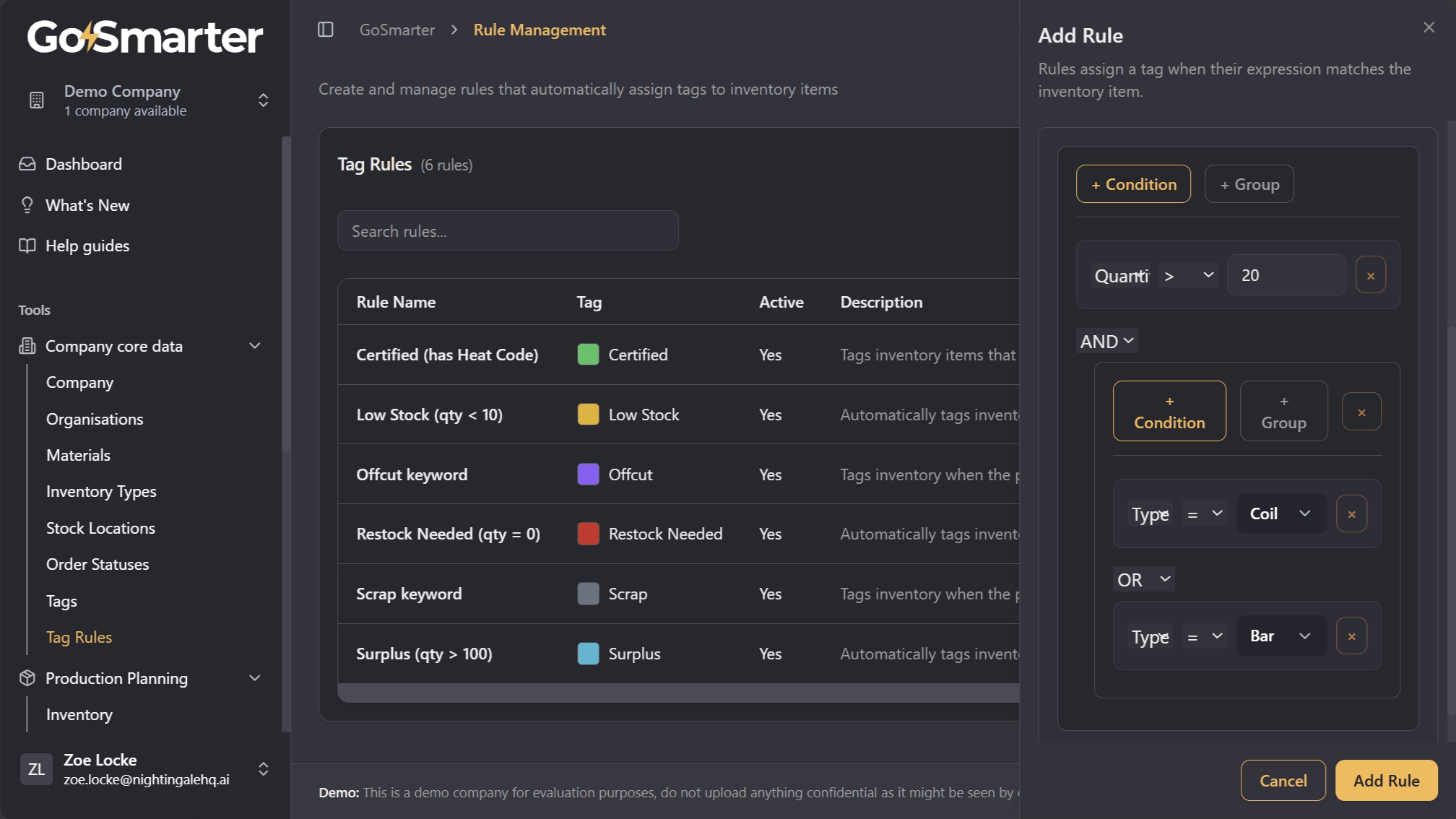Delete the Type = Bar condition
This screenshot has height=819, width=1456.
[x=1351, y=636]
